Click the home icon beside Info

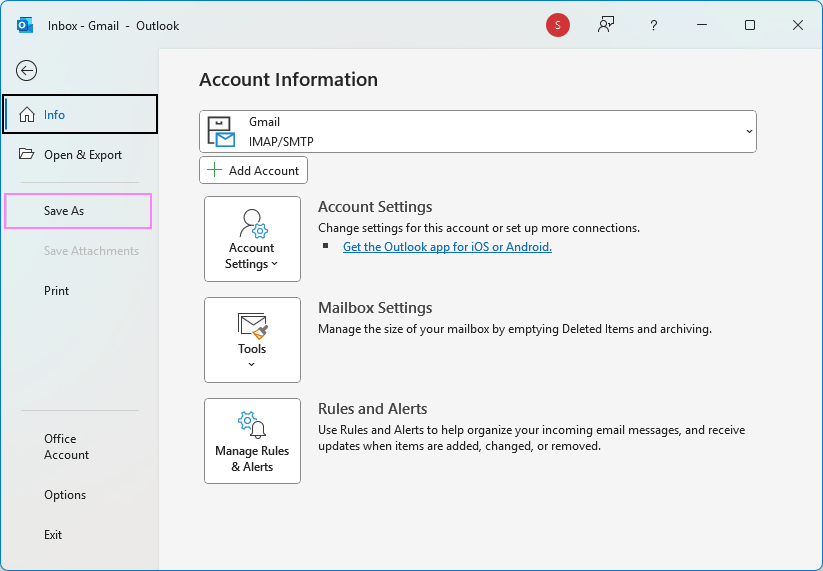point(27,114)
